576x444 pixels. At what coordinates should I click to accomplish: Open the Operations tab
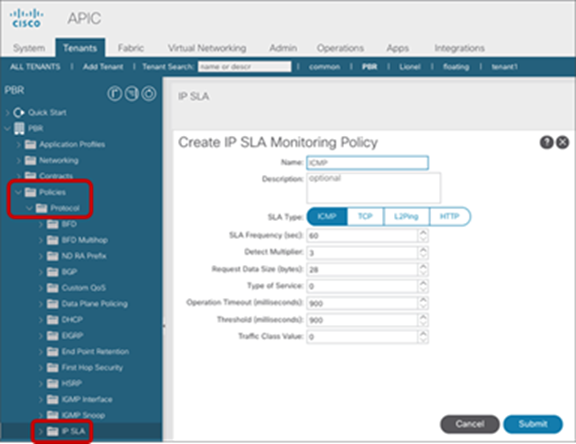pyautogui.click(x=340, y=48)
